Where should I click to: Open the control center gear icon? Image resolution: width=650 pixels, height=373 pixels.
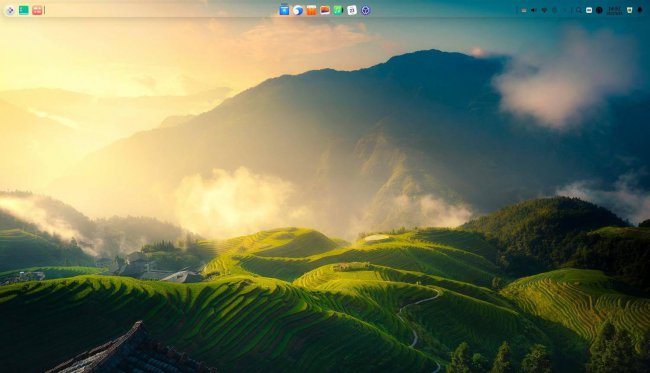366,10
